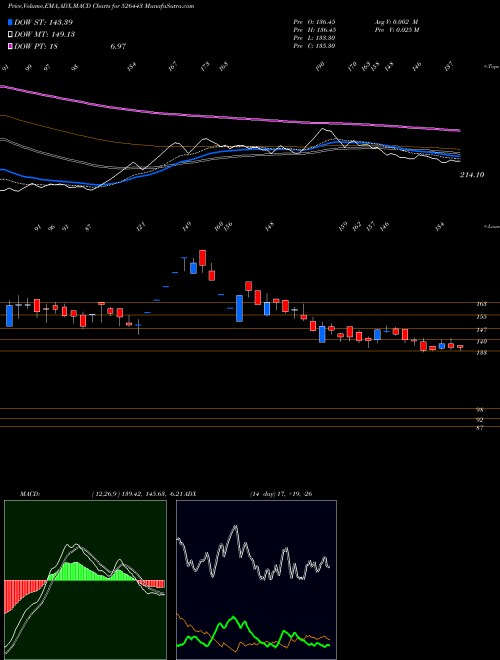Click the 92 price level label
The height and width of the screenshot is (660, 500).
pyautogui.click(x=479, y=420)
